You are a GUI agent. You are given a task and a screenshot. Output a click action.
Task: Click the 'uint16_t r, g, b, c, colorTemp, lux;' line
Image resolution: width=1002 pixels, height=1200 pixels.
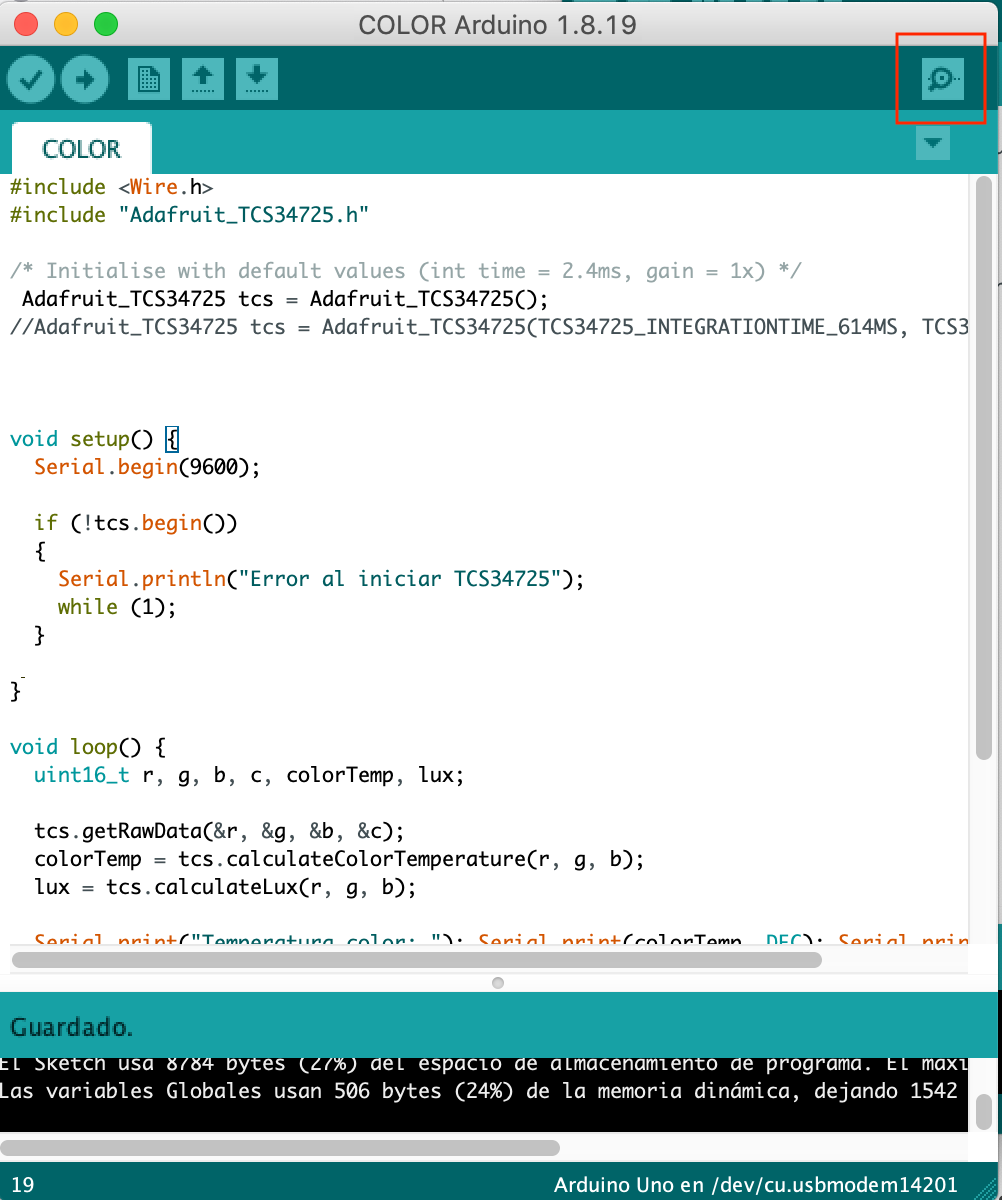coord(249,775)
